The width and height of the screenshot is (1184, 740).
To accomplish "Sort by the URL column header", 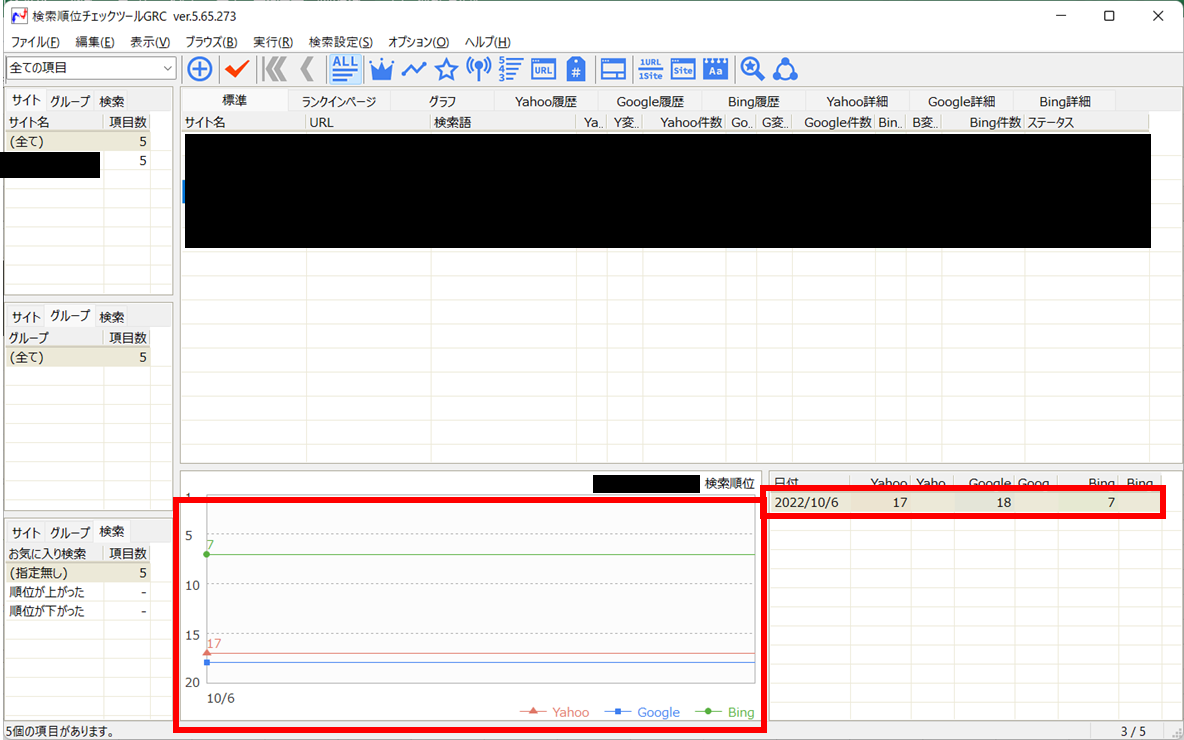I will (x=368, y=122).
